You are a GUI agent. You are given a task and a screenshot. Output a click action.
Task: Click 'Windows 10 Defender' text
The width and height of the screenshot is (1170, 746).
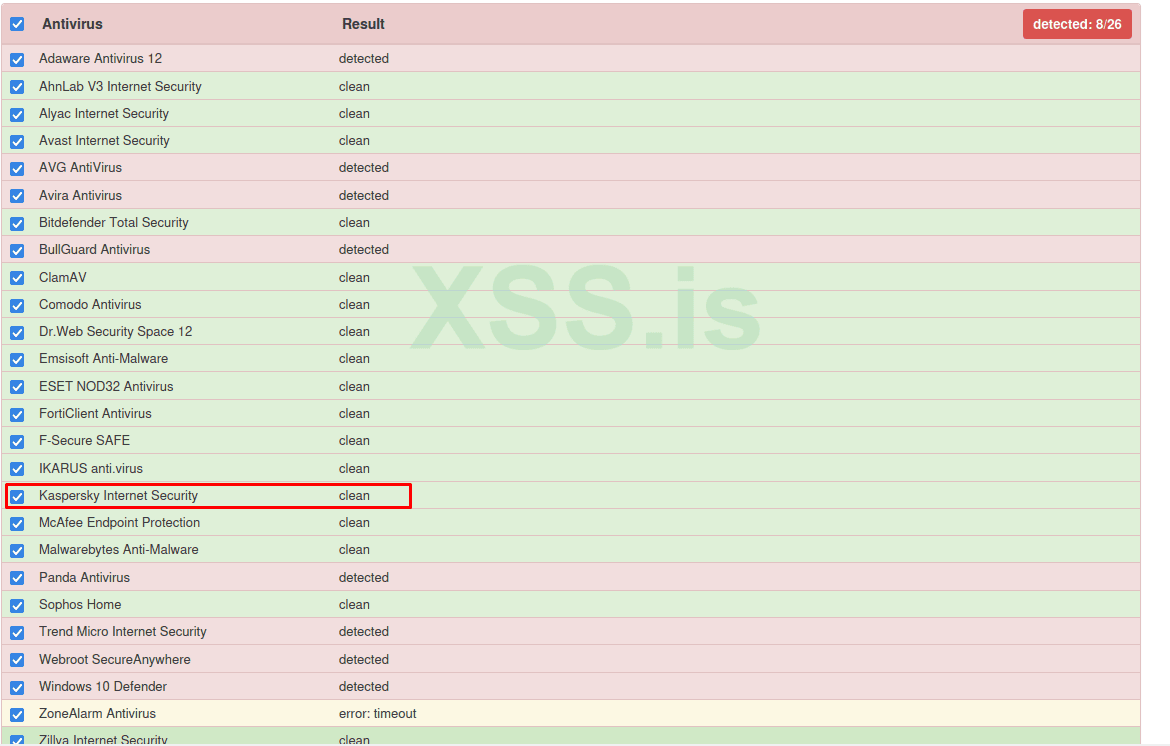tap(103, 686)
